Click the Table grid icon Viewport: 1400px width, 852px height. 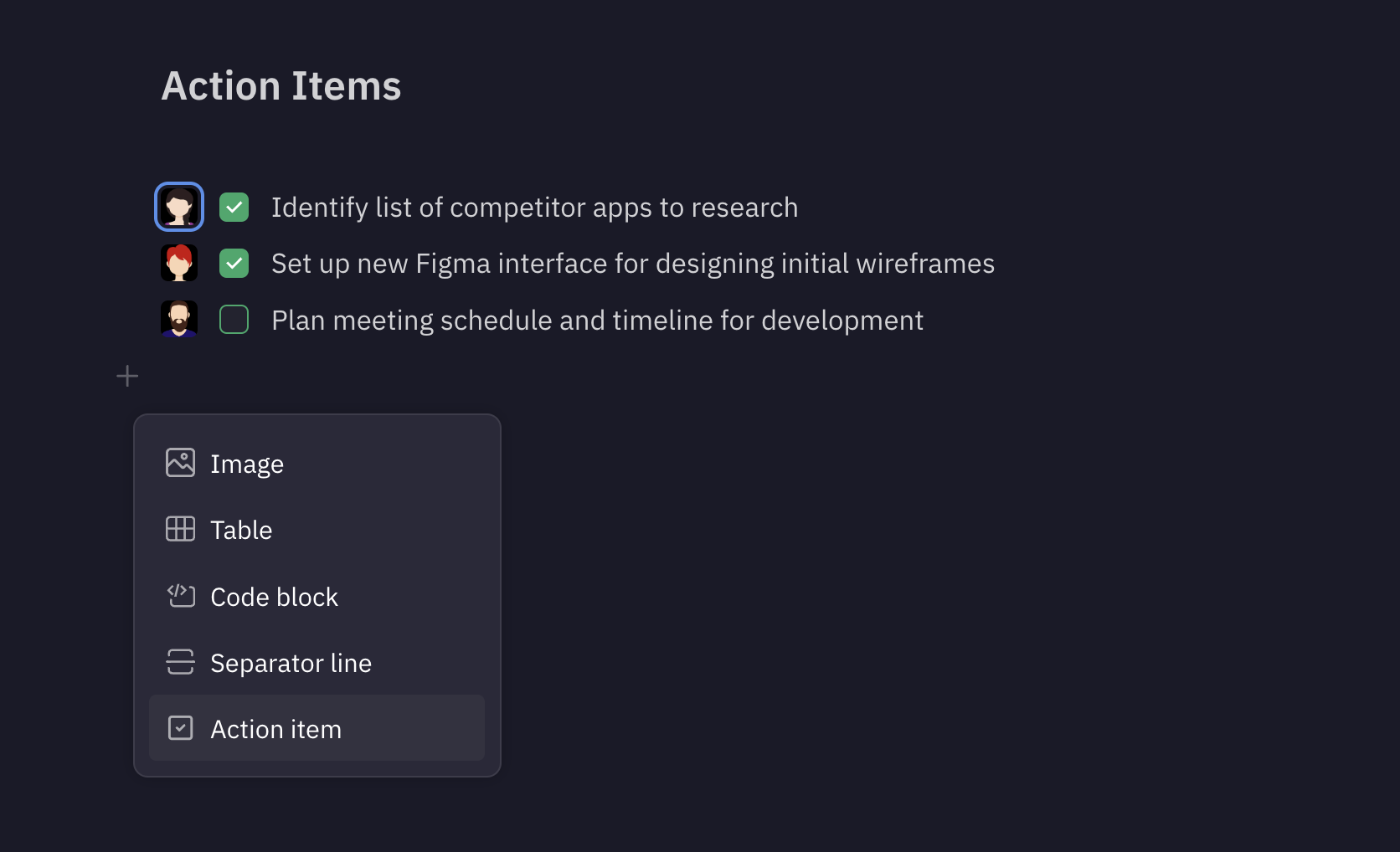click(180, 529)
